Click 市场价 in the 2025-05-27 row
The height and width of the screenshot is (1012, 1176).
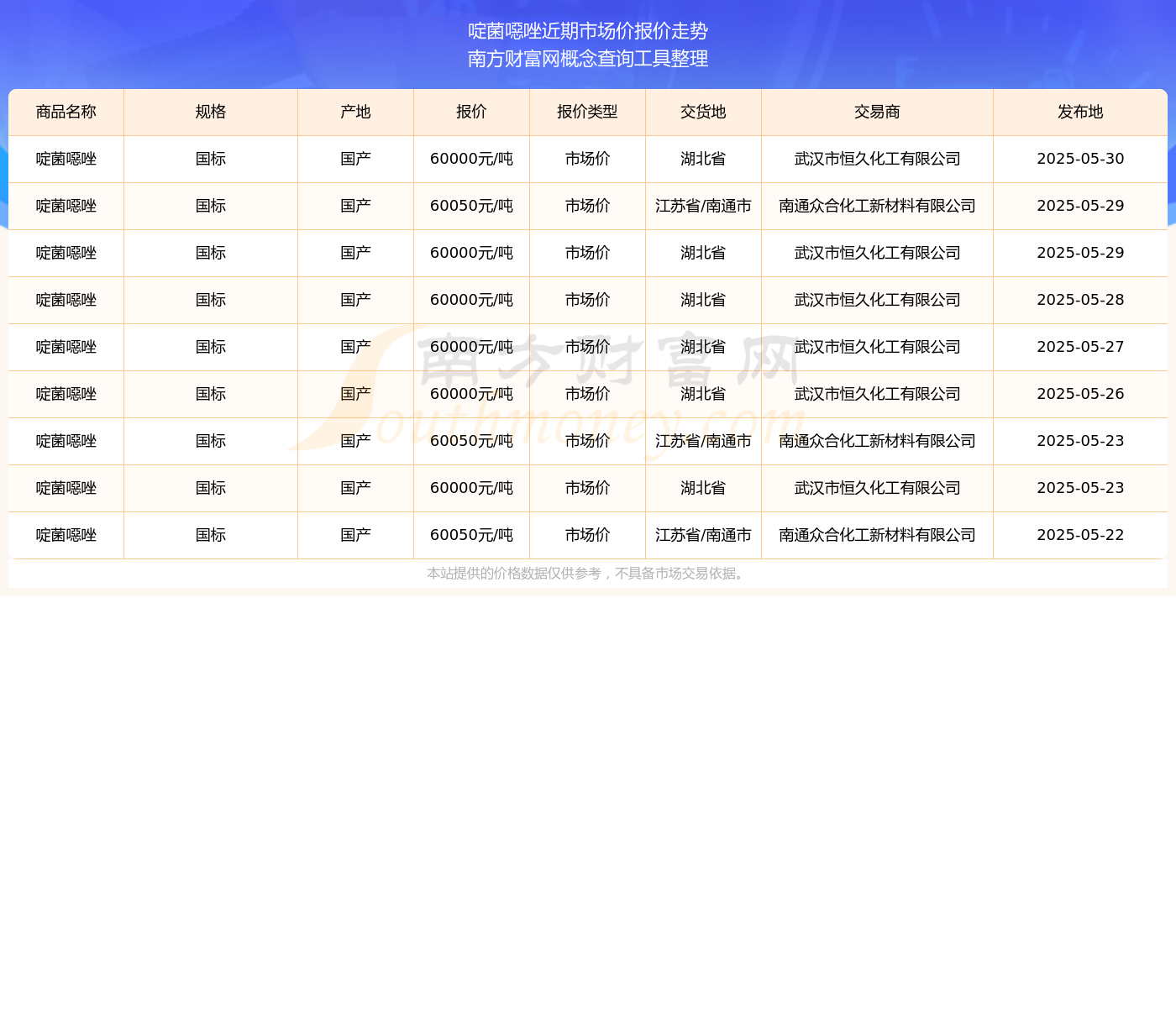(x=587, y=348)
